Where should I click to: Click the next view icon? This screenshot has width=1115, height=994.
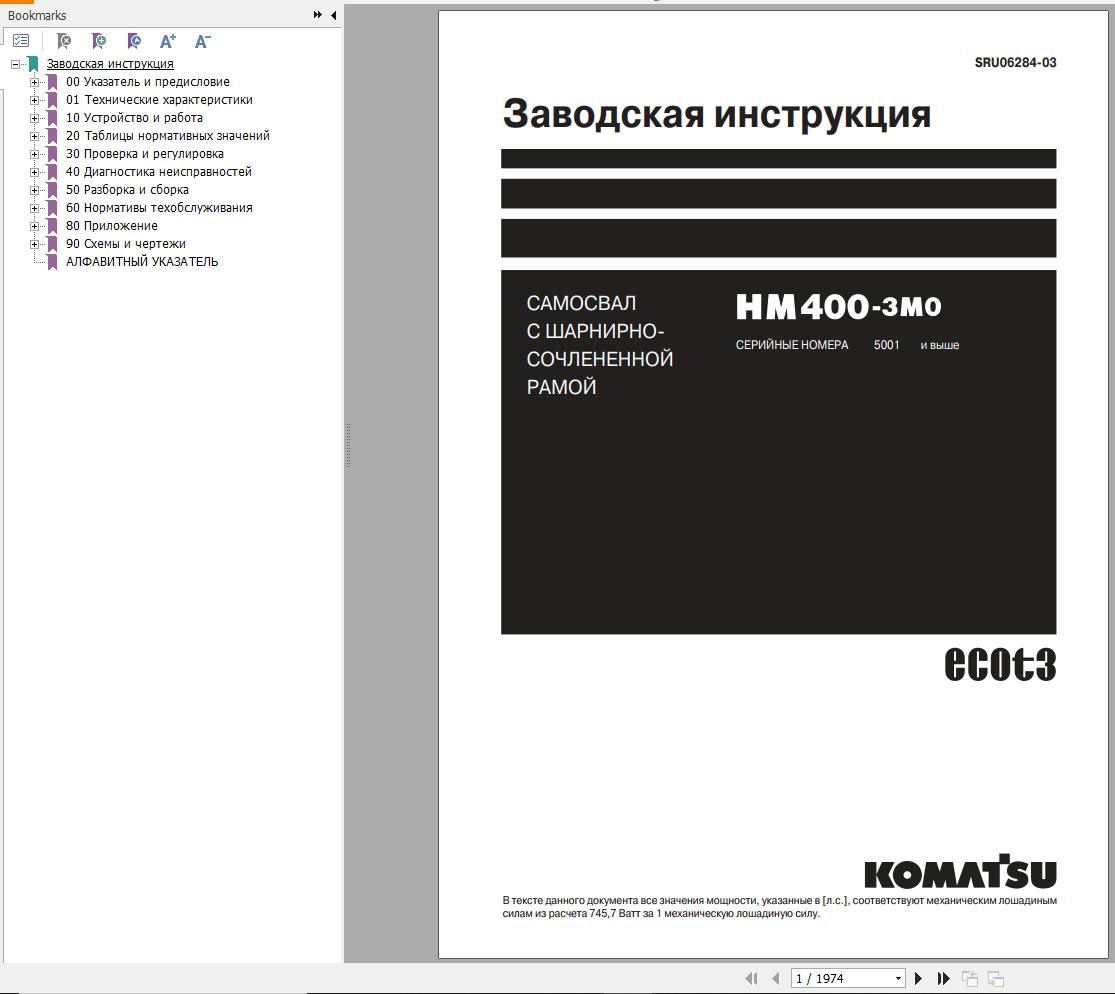996,978
